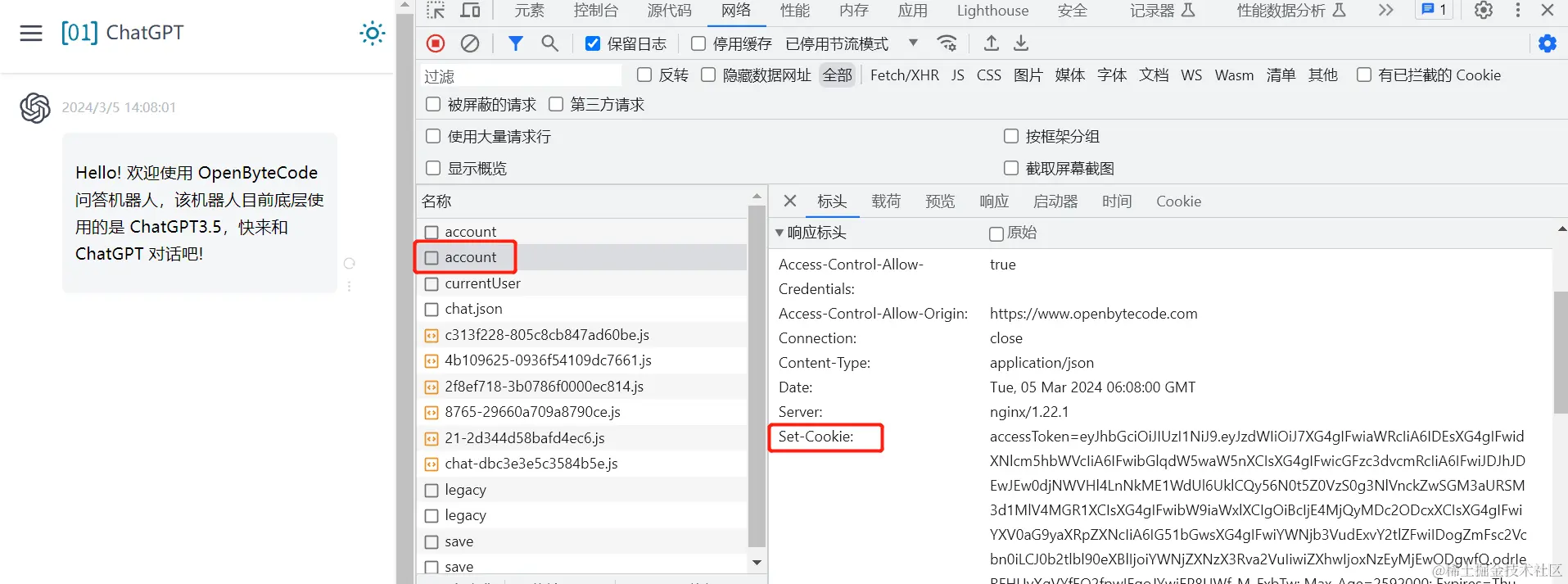Open the issues counter badge
The image size is (1568, 584).
[1434, 11]
